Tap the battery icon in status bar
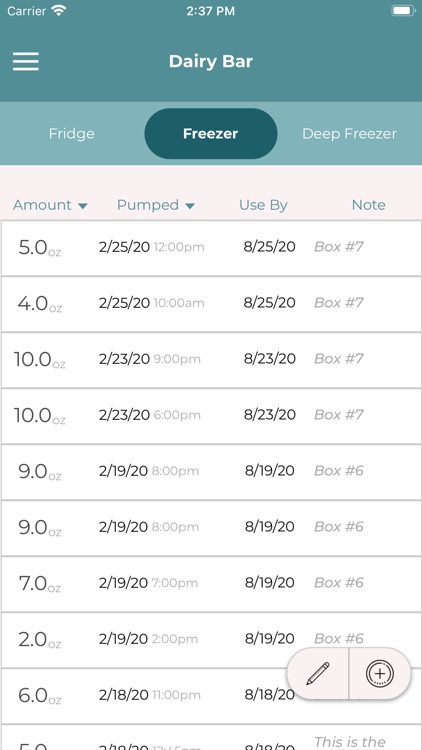The width and height of the screenshot is (422, 750). coord(403,11)
